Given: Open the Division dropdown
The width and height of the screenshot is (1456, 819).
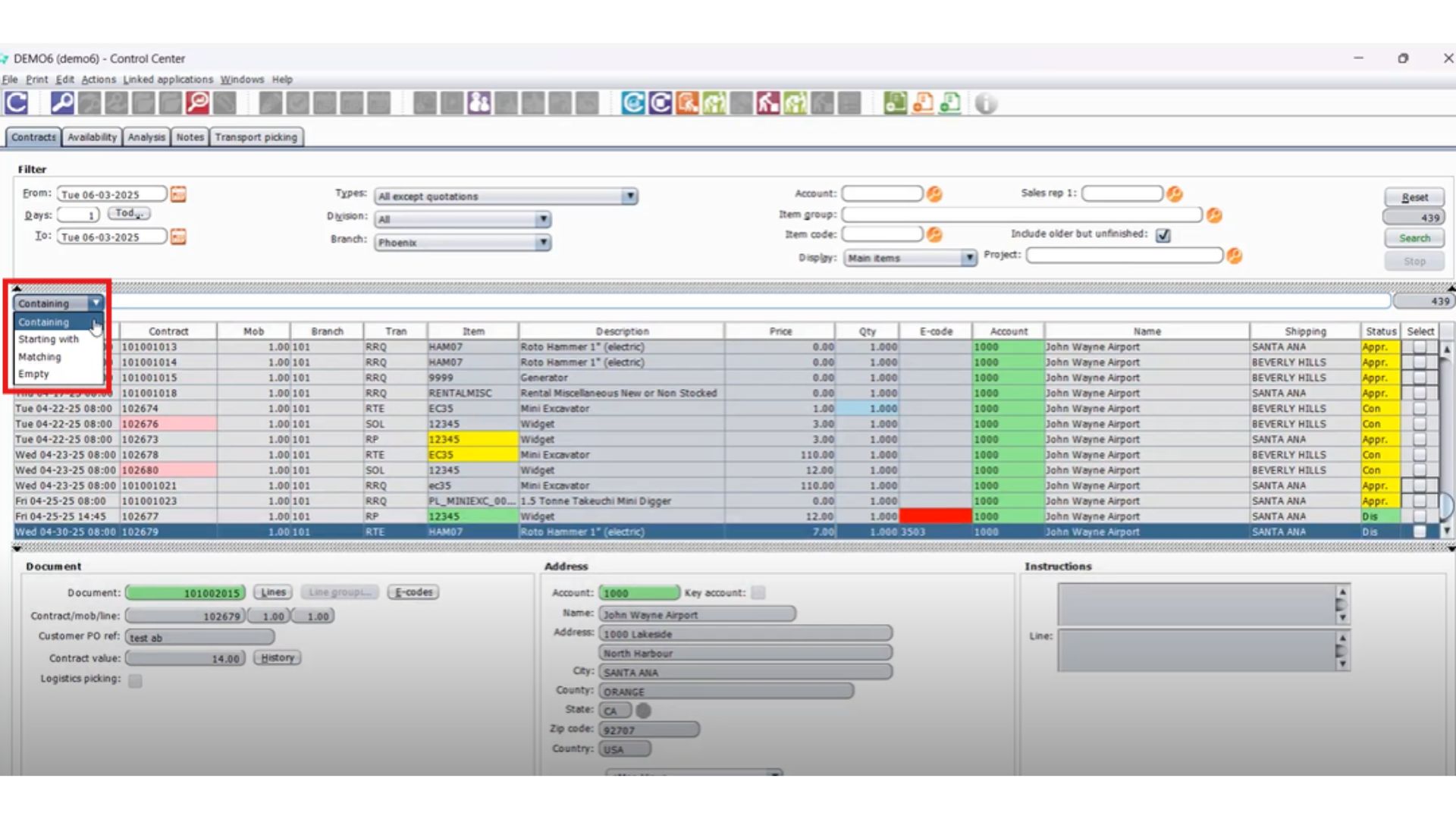Looking at the screenshot, I should click(x=543, y=219).
